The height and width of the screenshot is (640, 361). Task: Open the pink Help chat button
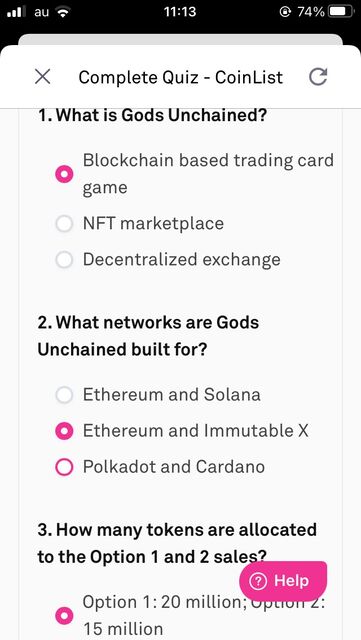click(x=283, y=580)
